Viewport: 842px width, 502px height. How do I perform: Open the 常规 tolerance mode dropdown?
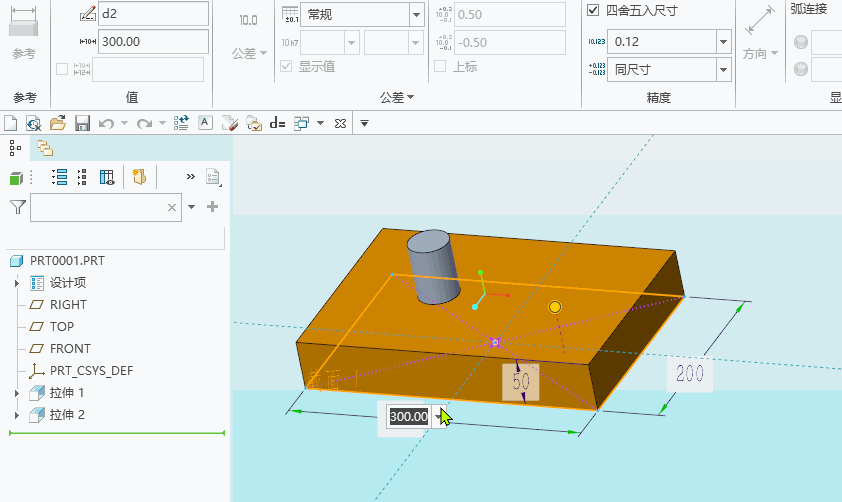pyautogui.click(x=417, y=14)
